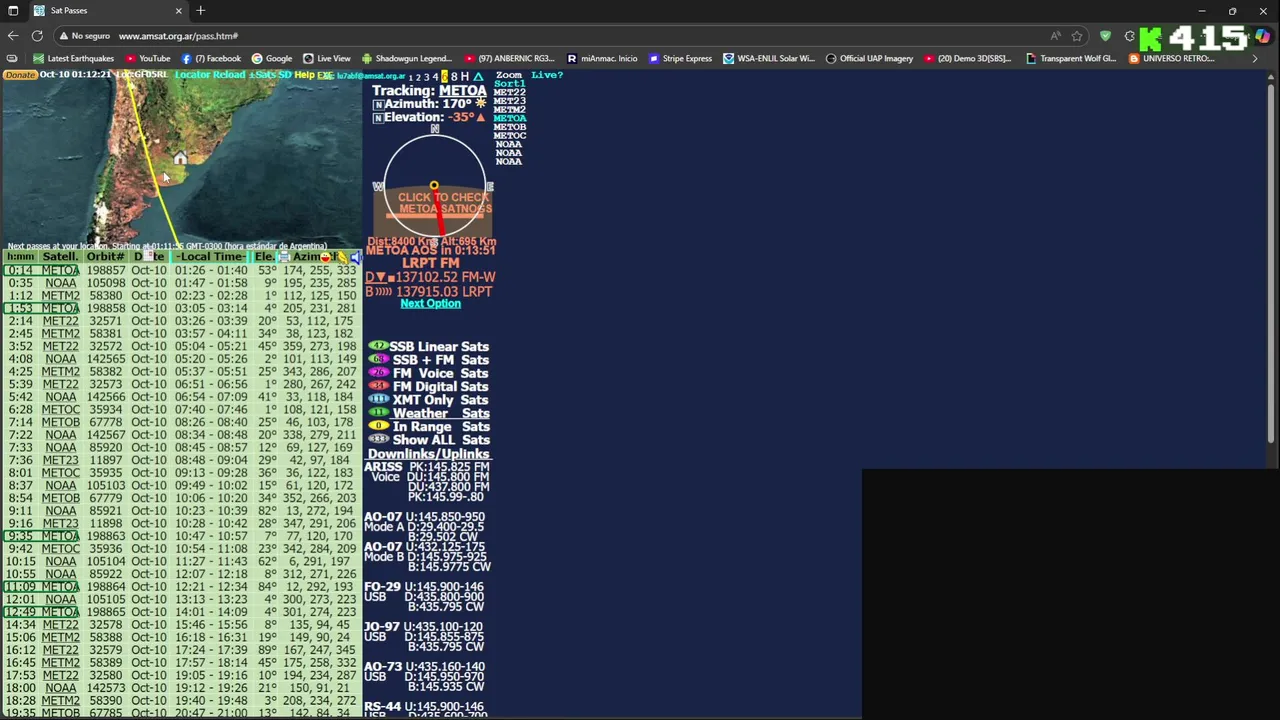
Task: Open a new browser tab
Action: point(201,10)
